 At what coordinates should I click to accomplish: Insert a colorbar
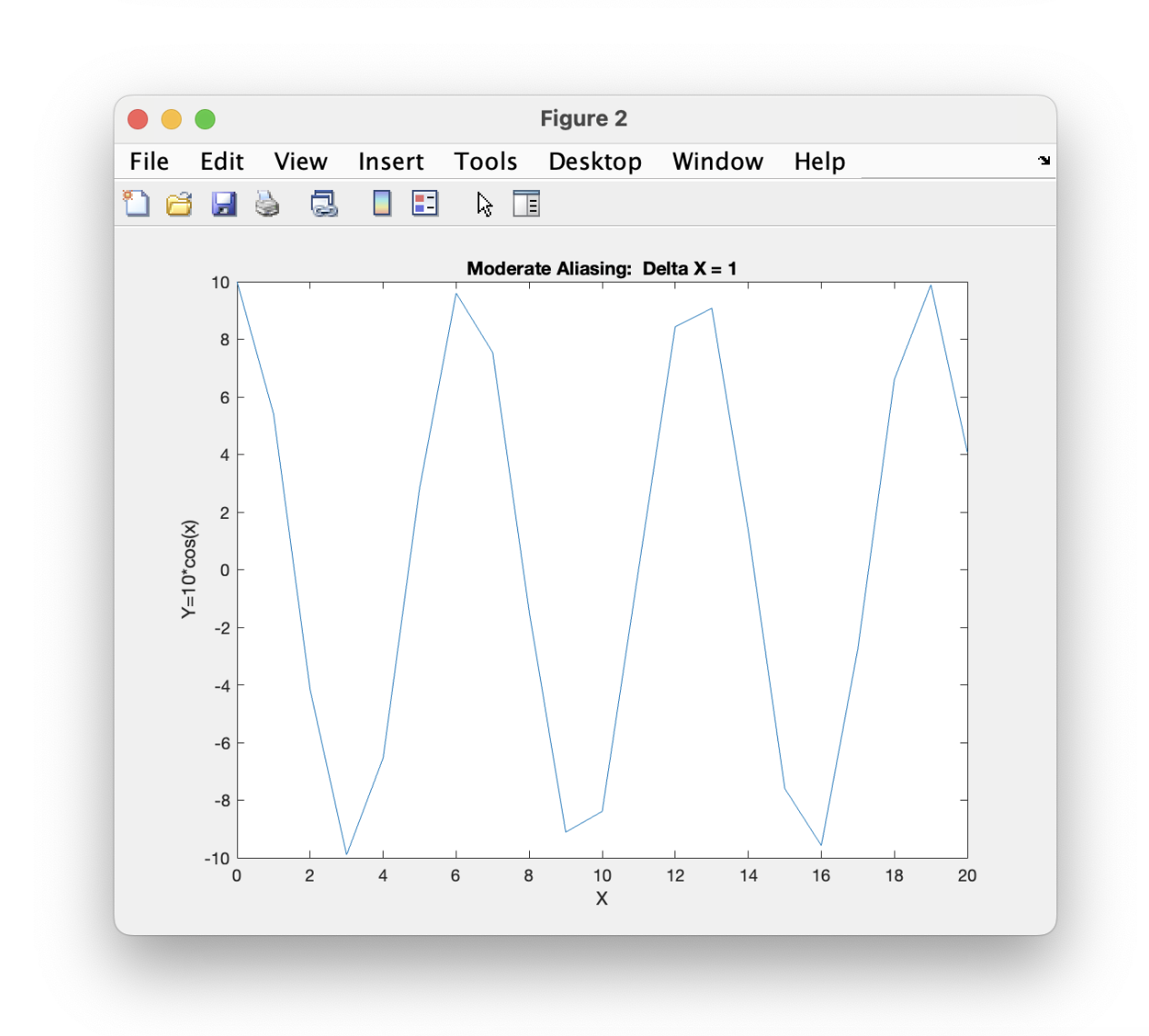tap(382, 204)
